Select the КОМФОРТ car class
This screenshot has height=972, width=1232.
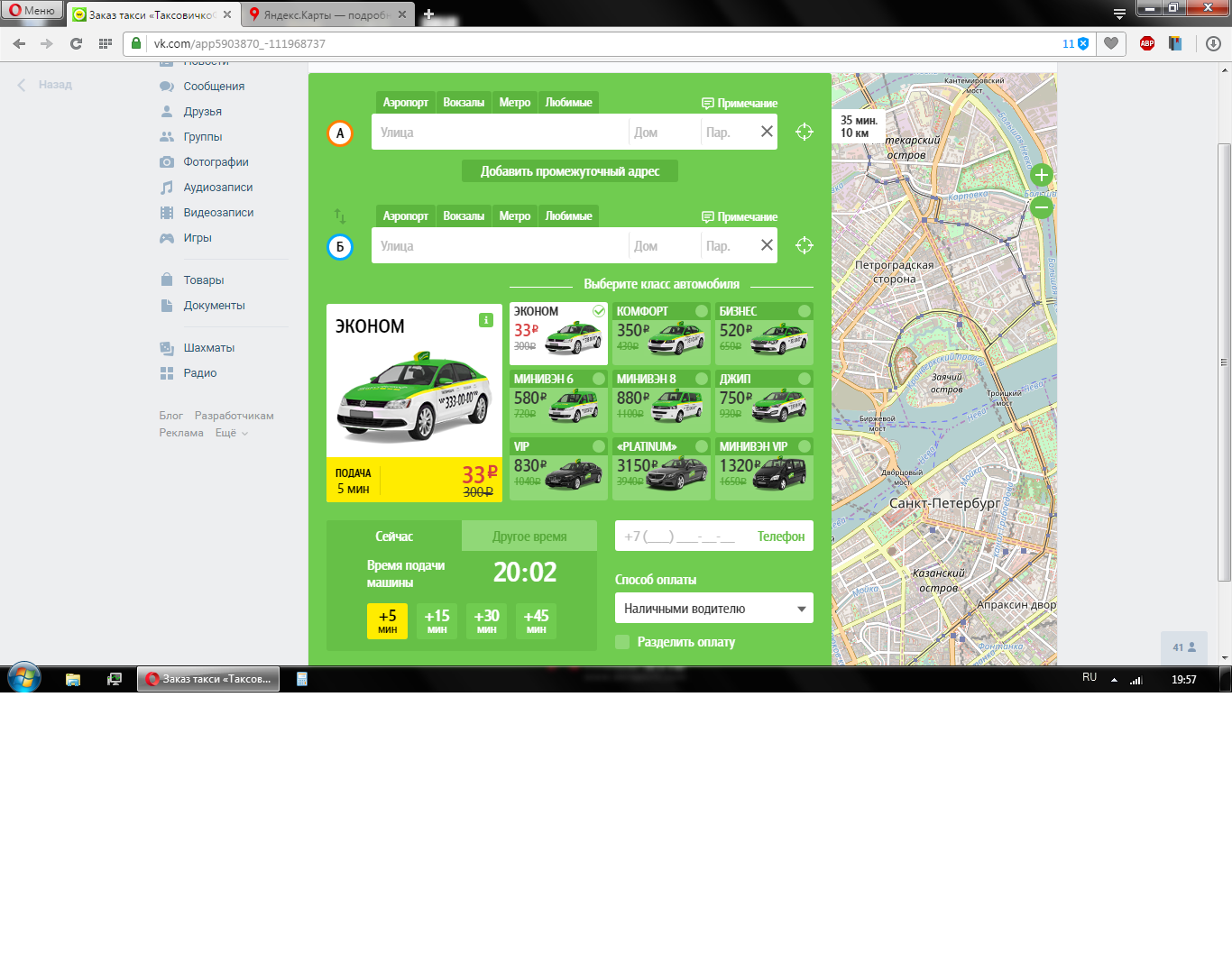(661, 334)
